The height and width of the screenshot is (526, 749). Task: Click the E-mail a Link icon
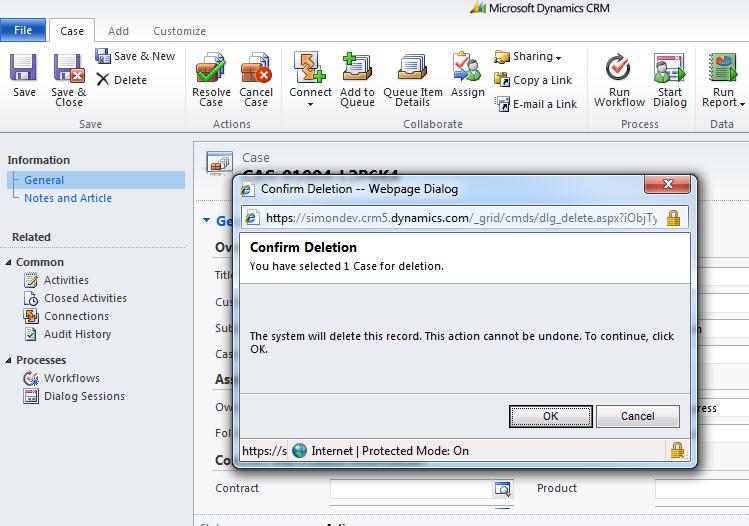(502, 103)
